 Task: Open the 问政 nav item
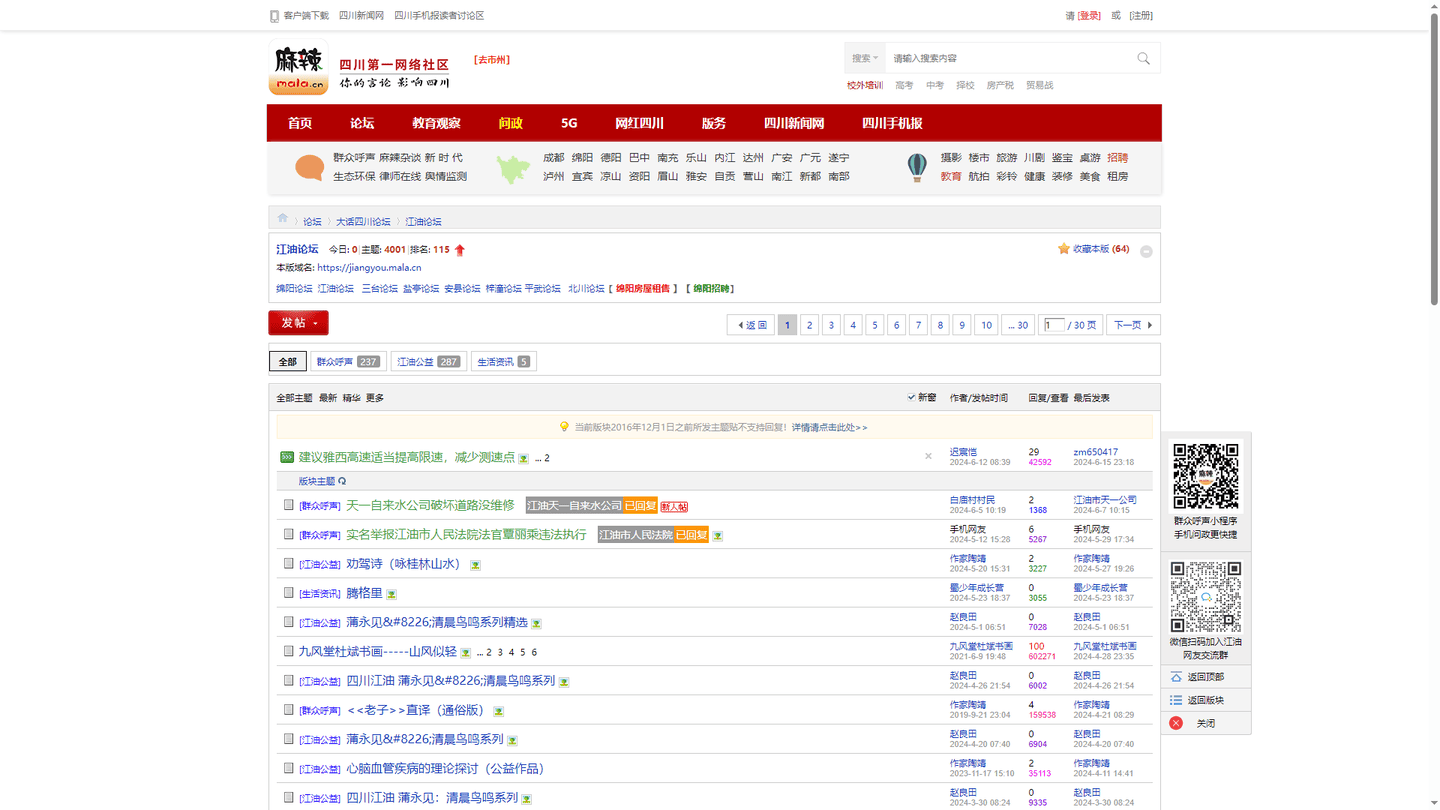coord(511,123)
